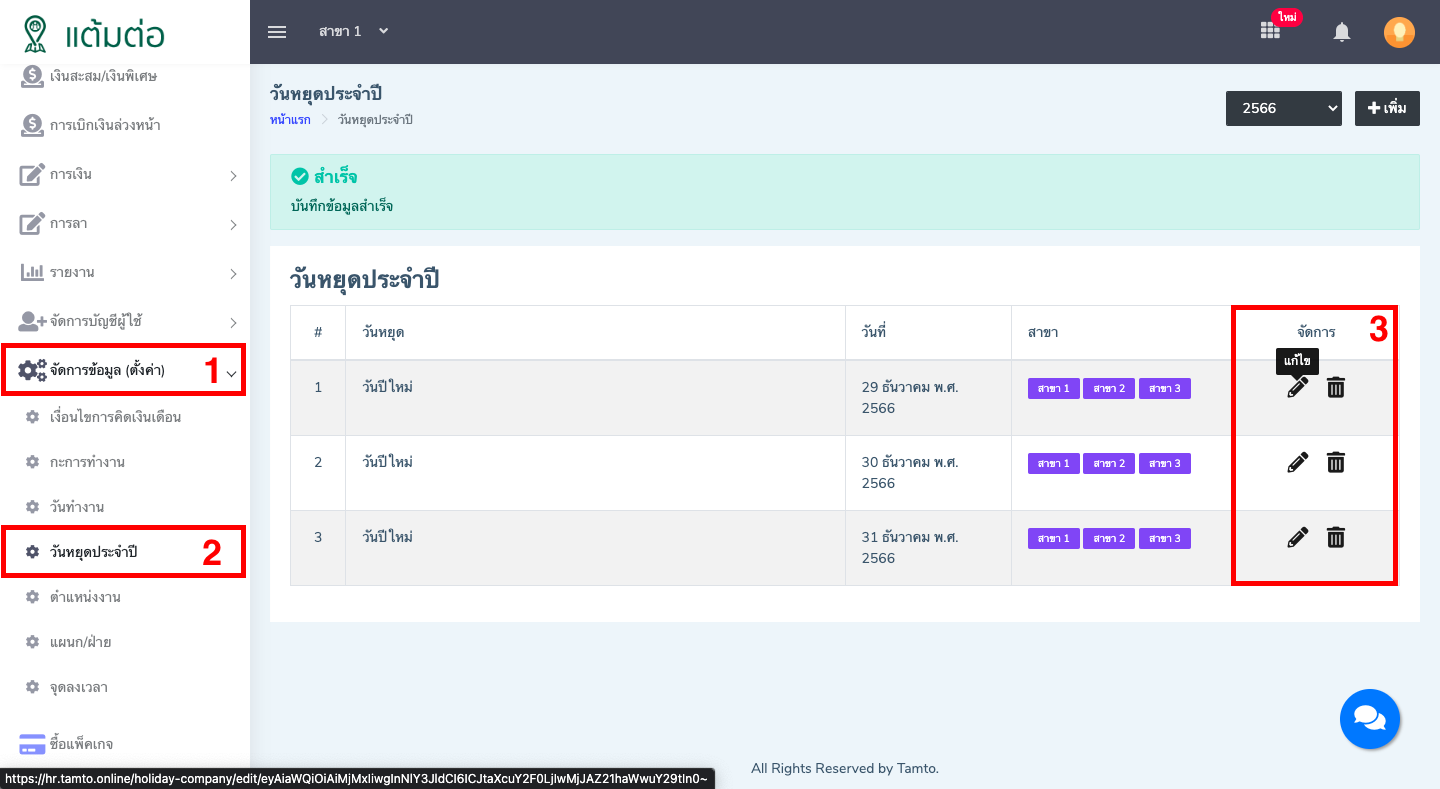Open the สาขา 1 branch selector
The height and width of the screenshot is (789, 1440).
point(353,32)
